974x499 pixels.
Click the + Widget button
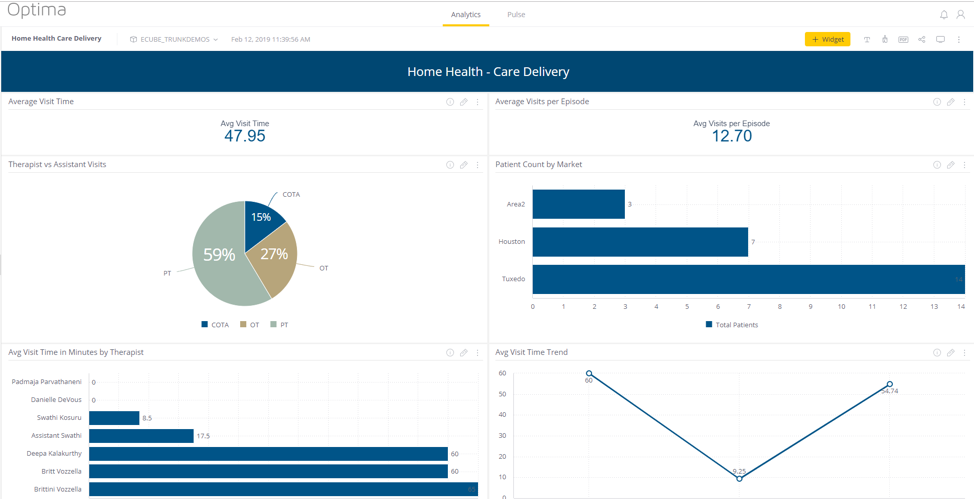(x=827, y=39)
